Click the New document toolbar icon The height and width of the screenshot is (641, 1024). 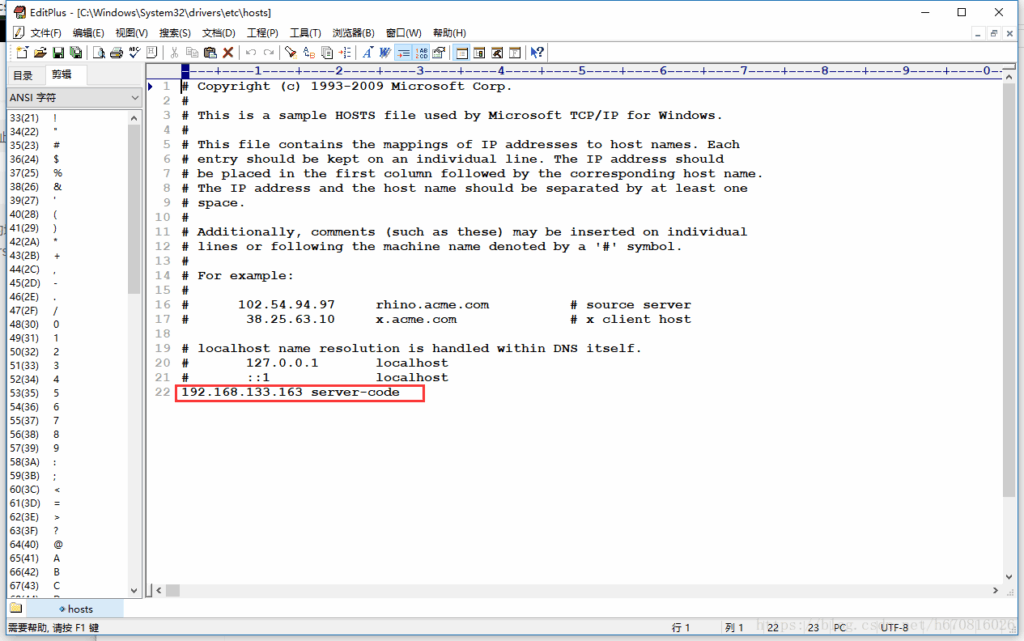click(22, 52)
